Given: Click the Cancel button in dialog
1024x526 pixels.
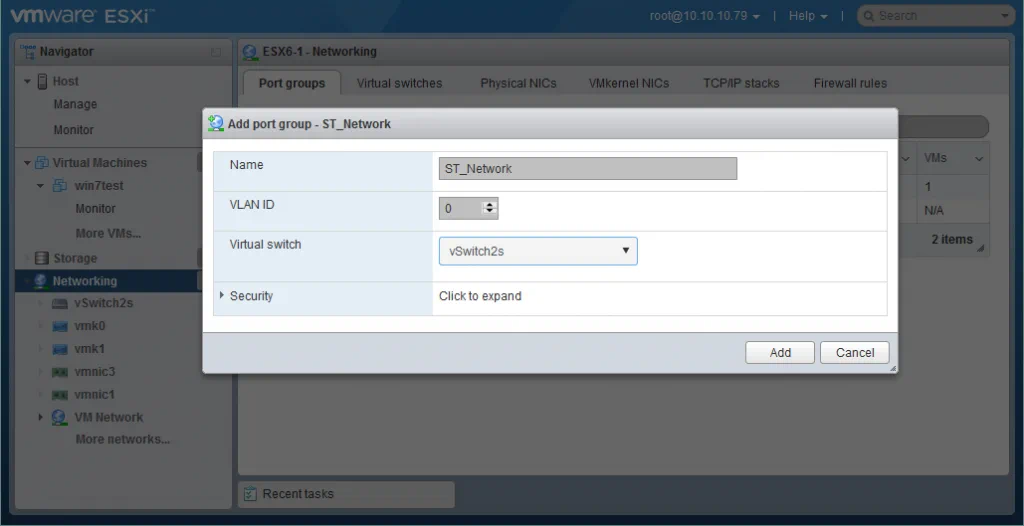Looking at the screenshot, I should pos(855,353).
